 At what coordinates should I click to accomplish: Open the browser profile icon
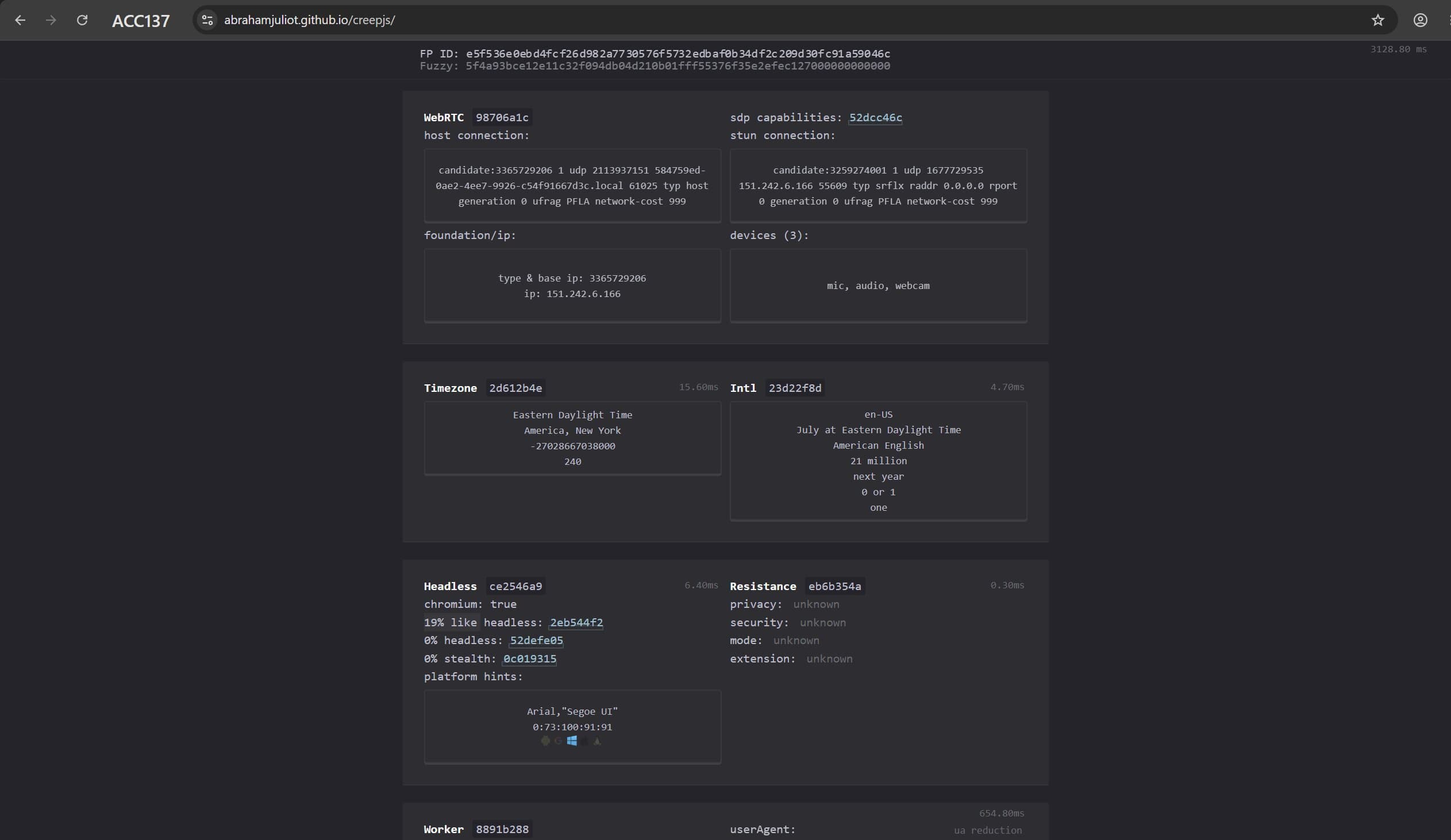click(1420, 20)
